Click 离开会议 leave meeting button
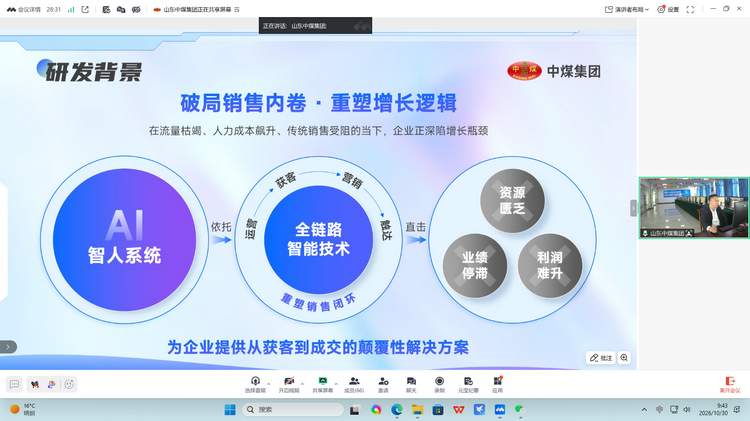Image resolution: width=750 pixels, height=421 pixels. click(x=730, y=385)
